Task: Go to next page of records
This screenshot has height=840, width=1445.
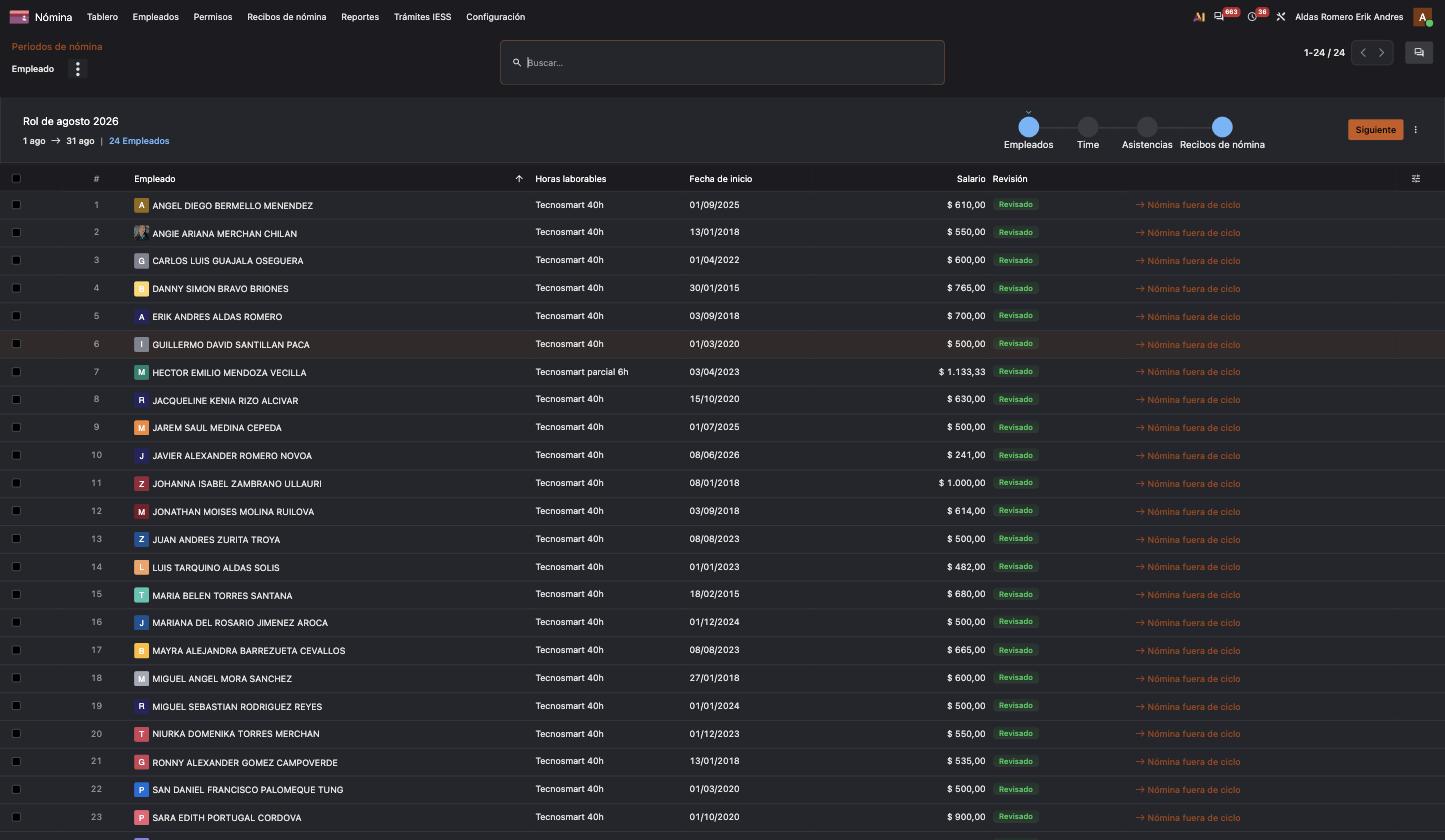Action: [1382, 53]
